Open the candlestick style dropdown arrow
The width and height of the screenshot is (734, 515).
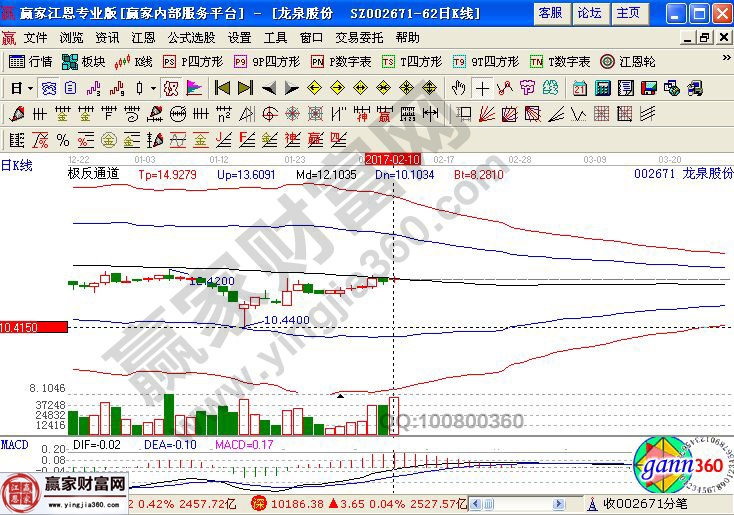coord(153,88)
